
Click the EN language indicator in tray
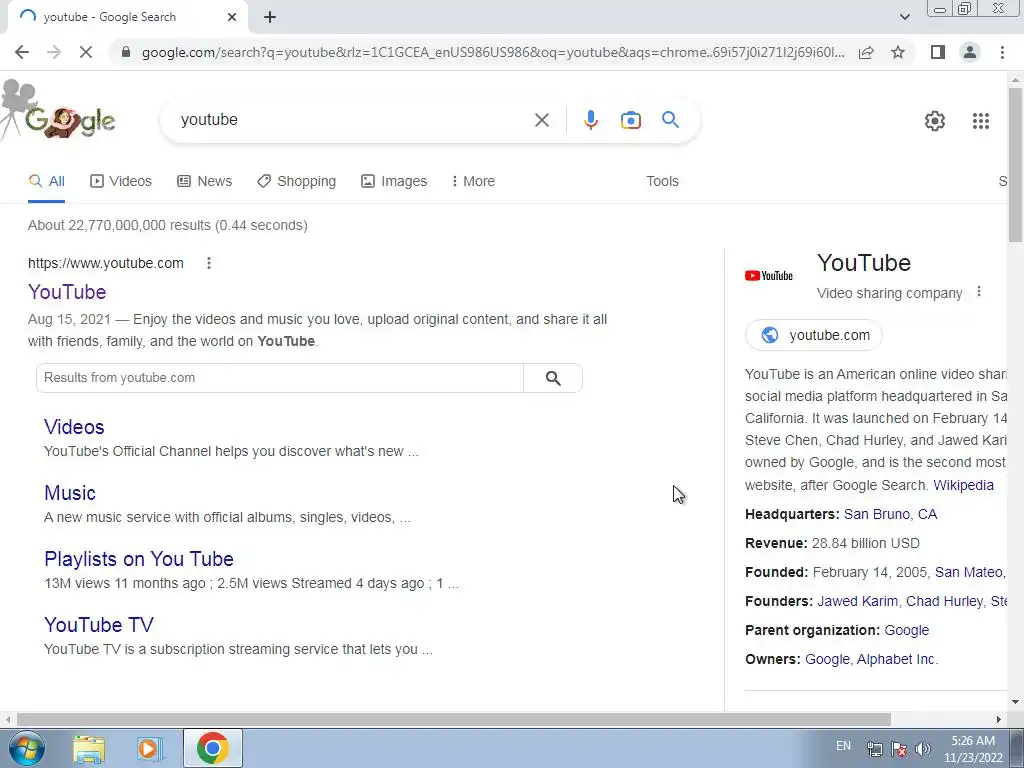tap(843, 746)
